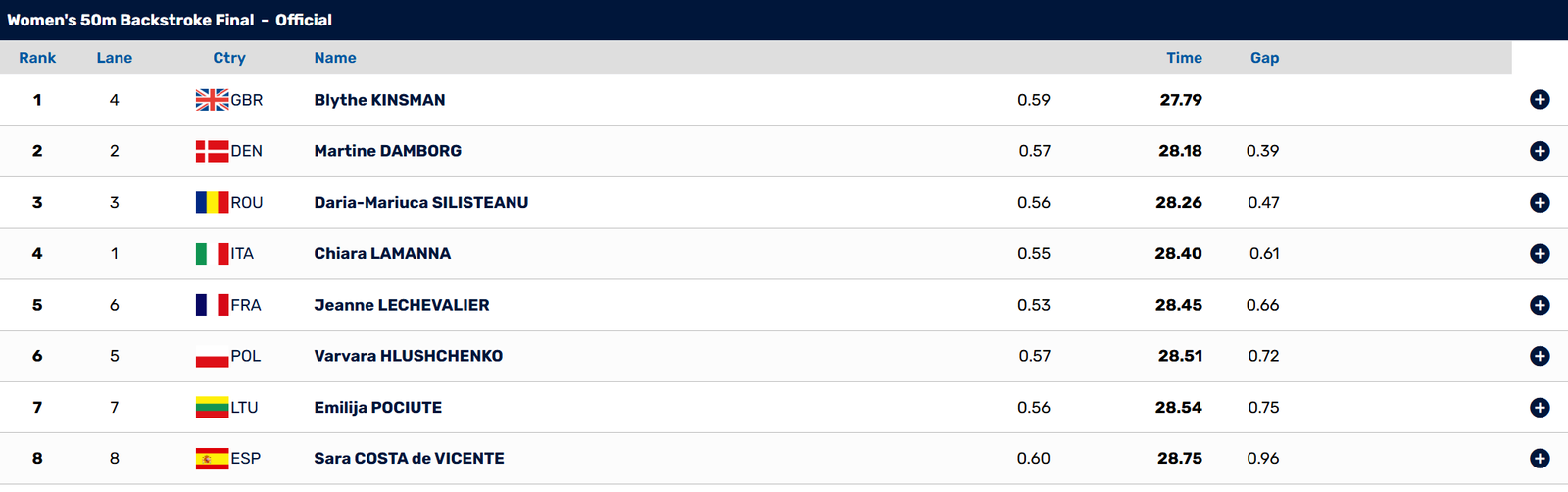The height and width of the screenshot is (492, 1568).
Task: Click the Lane column header
Action: [115, 58]
